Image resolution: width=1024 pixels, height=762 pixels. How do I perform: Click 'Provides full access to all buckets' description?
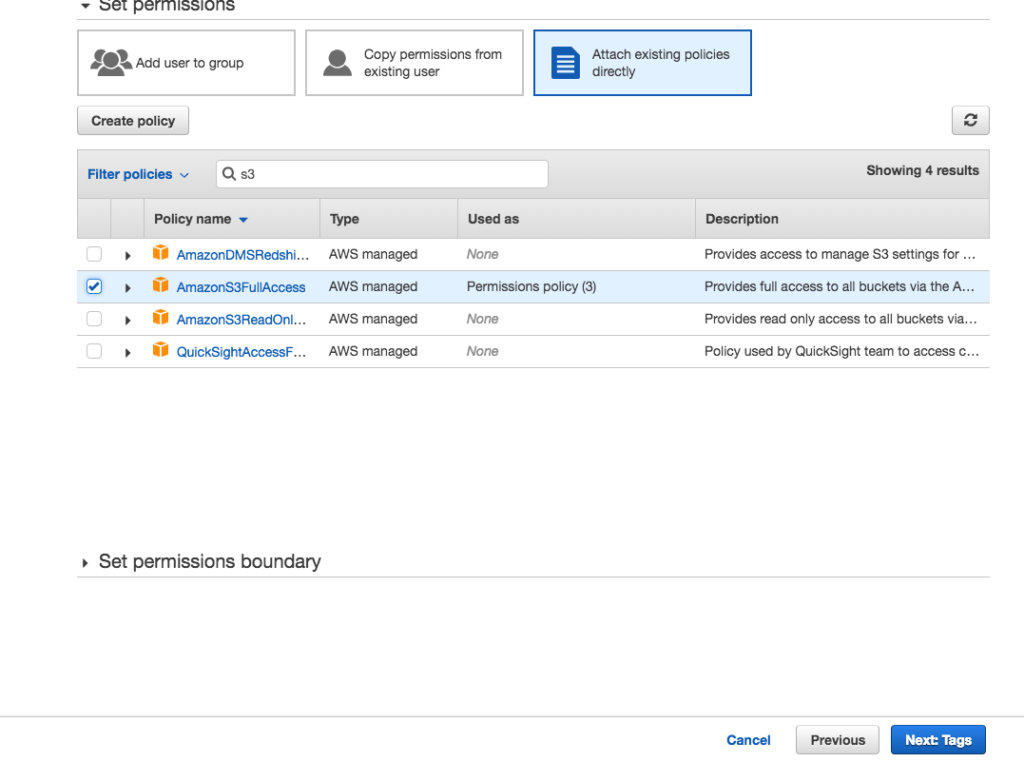(839, 287)
